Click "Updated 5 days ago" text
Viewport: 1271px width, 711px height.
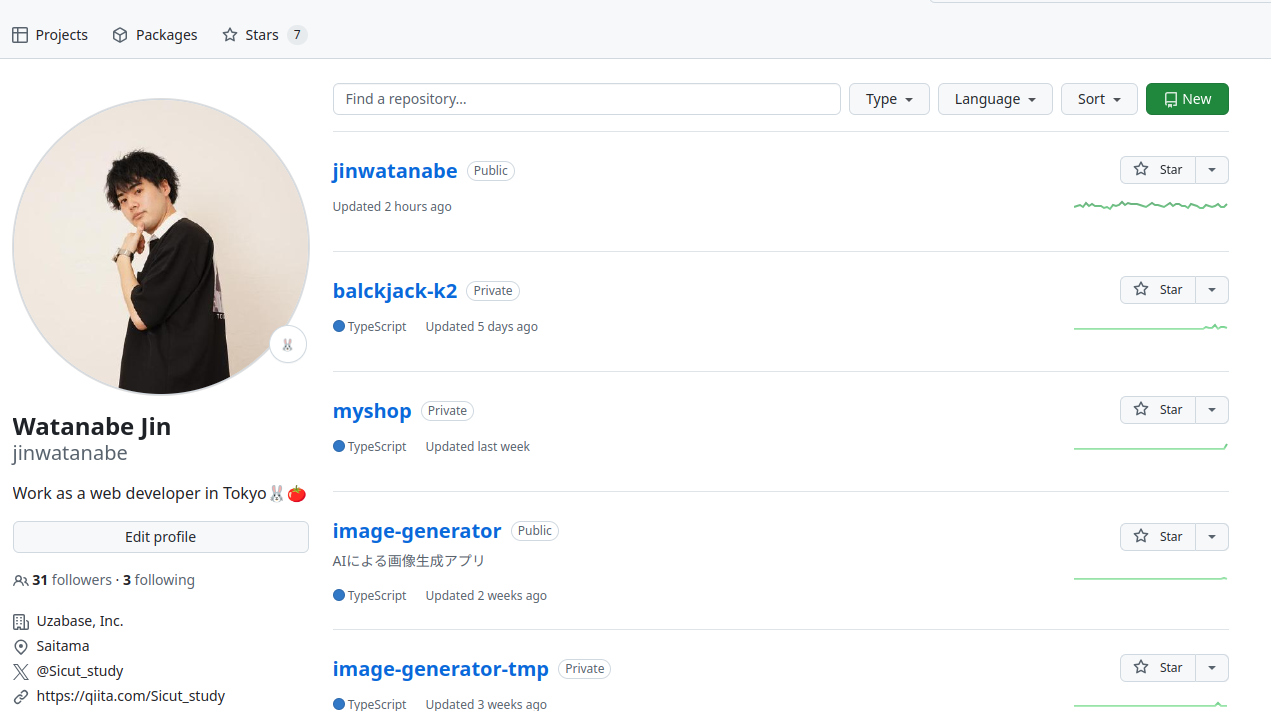(482, 327)
